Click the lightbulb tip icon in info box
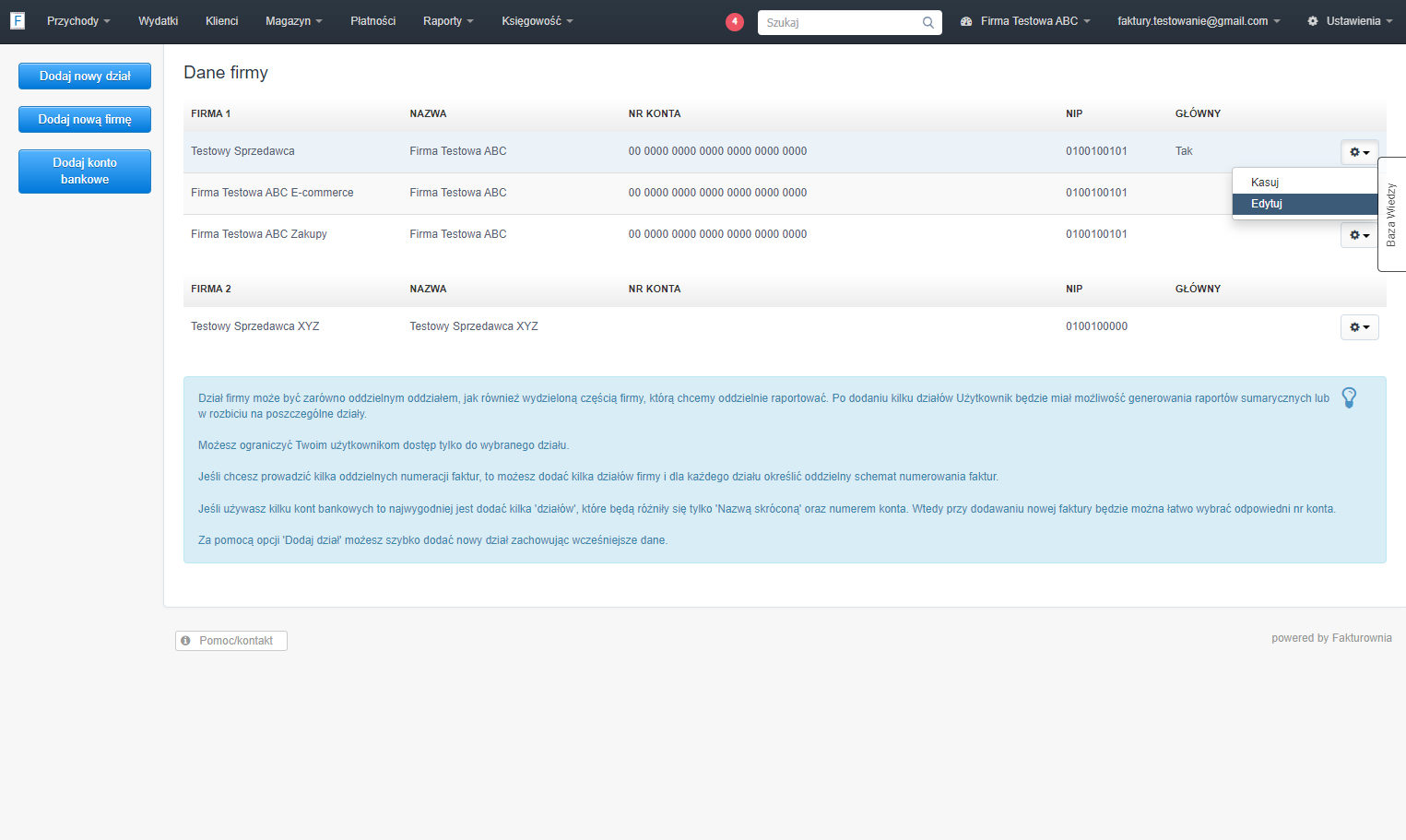The image size is (1406, 840). tap(1349, 398)
